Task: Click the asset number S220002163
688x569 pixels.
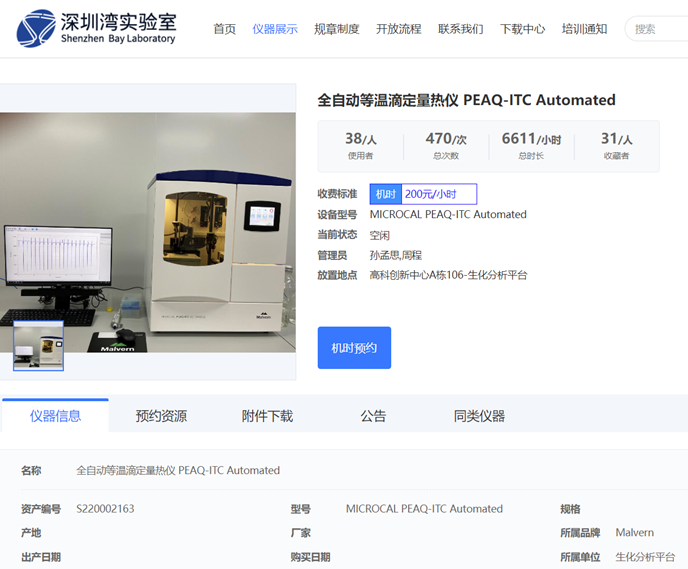Action: 105,509
